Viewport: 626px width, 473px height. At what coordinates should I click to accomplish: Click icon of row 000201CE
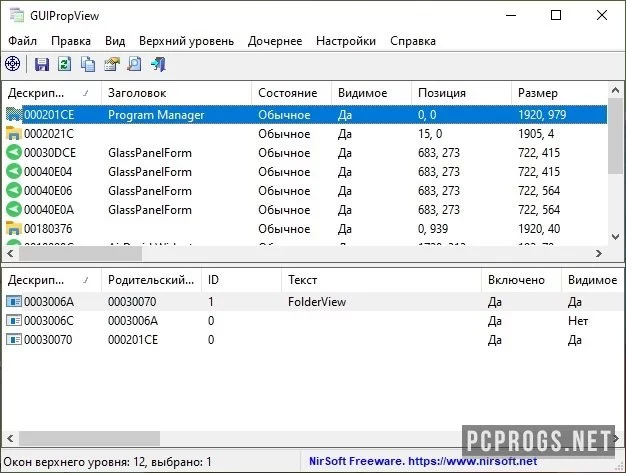[x=14, y=115]
